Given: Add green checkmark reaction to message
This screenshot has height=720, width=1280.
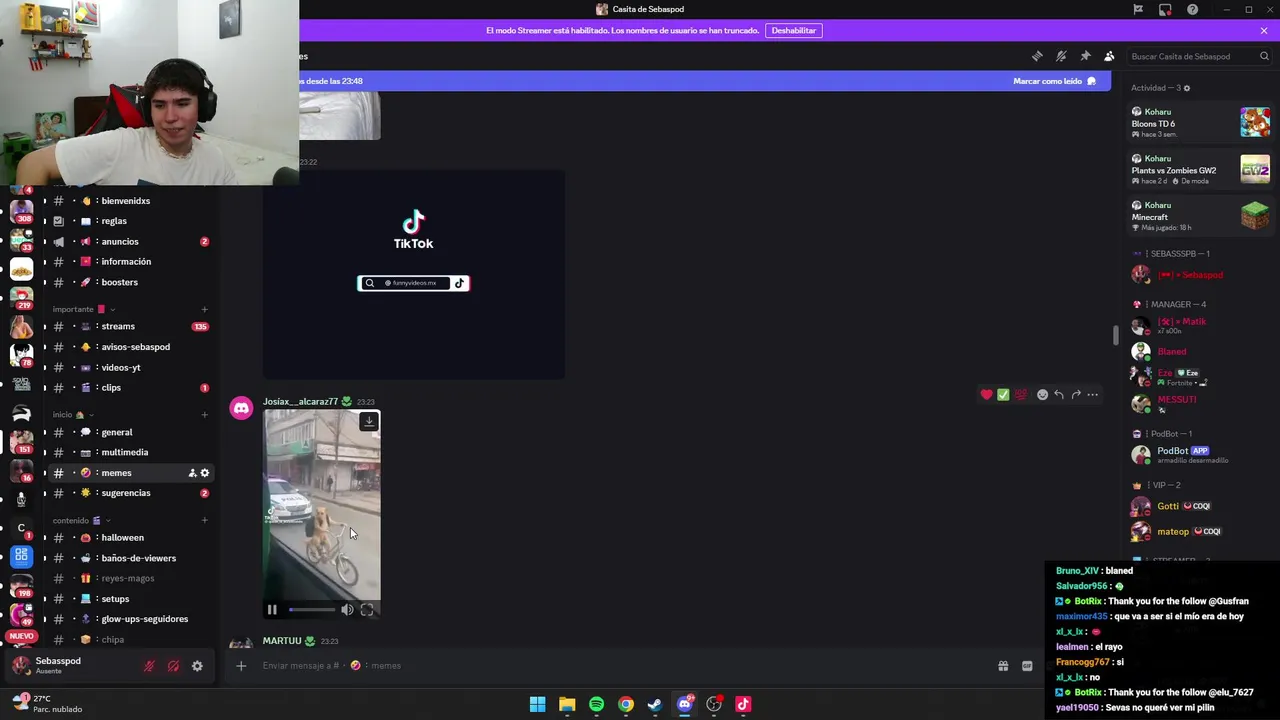Looking at the screenshot, I should [x=1003, y=395].
